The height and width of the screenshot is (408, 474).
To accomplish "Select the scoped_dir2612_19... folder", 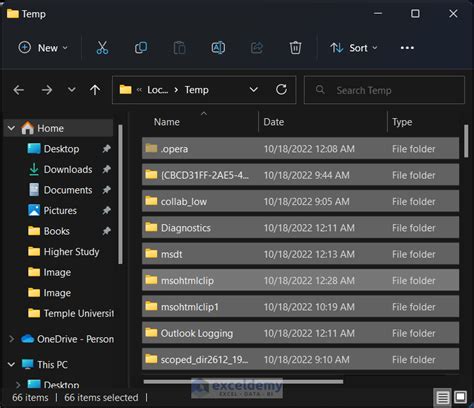I will (300, 359).
